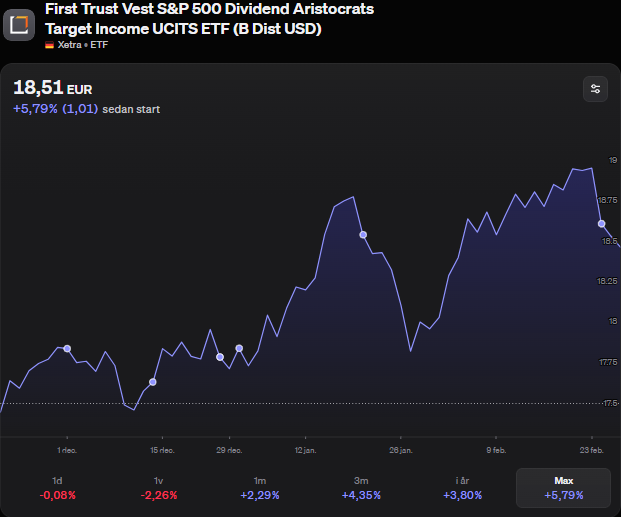Select the 1v time range tab
This screenshot has height=517, width=621.
(158, 488)
